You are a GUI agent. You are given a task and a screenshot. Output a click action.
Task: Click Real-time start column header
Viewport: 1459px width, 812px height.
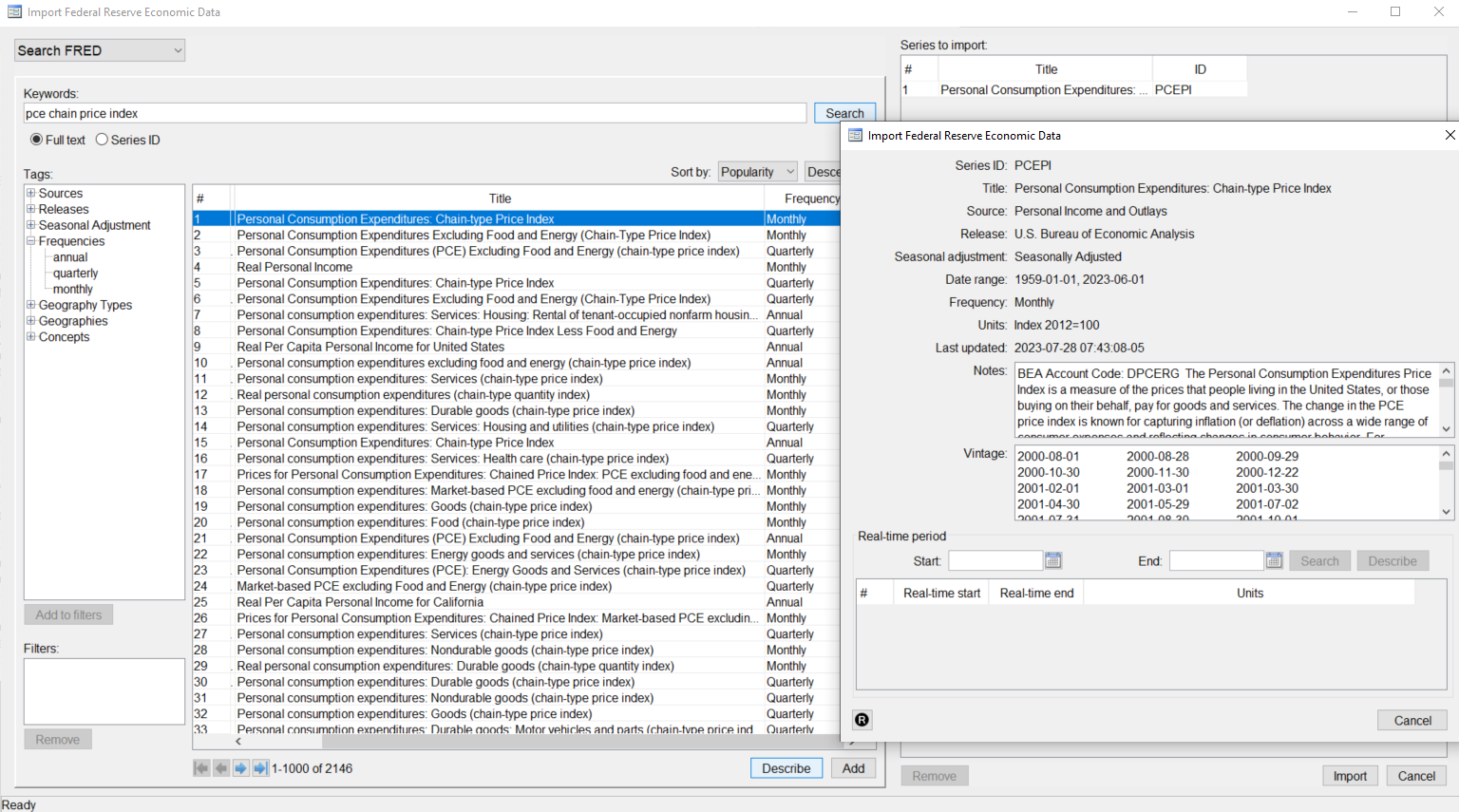tap(941, 593)
